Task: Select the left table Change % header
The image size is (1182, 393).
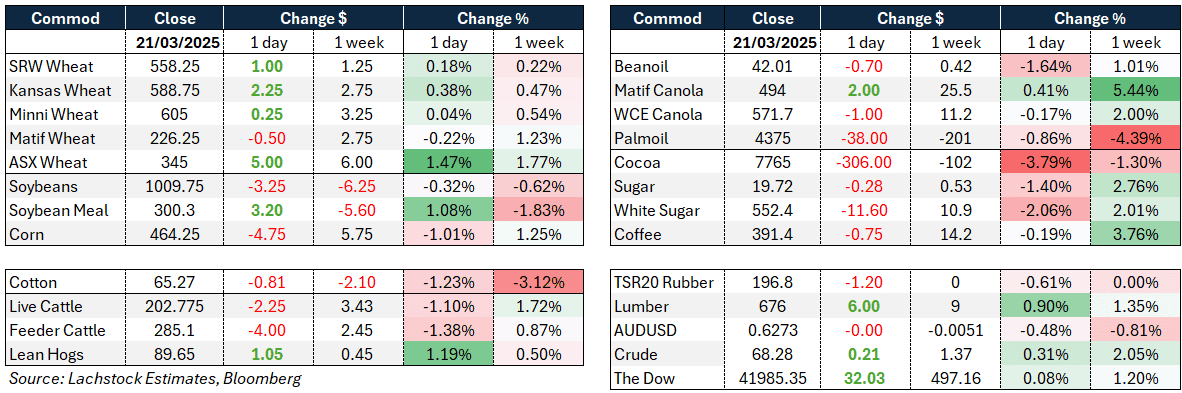Action: (x=493, y=18)
